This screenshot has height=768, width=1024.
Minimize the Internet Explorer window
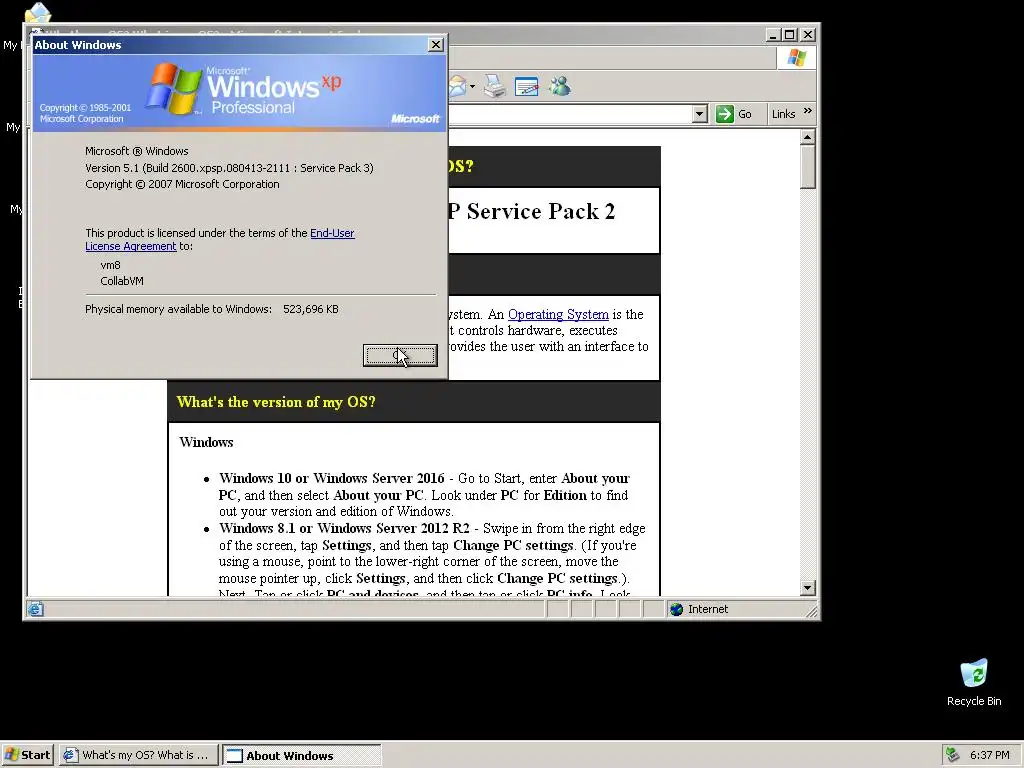coord(773,35)
